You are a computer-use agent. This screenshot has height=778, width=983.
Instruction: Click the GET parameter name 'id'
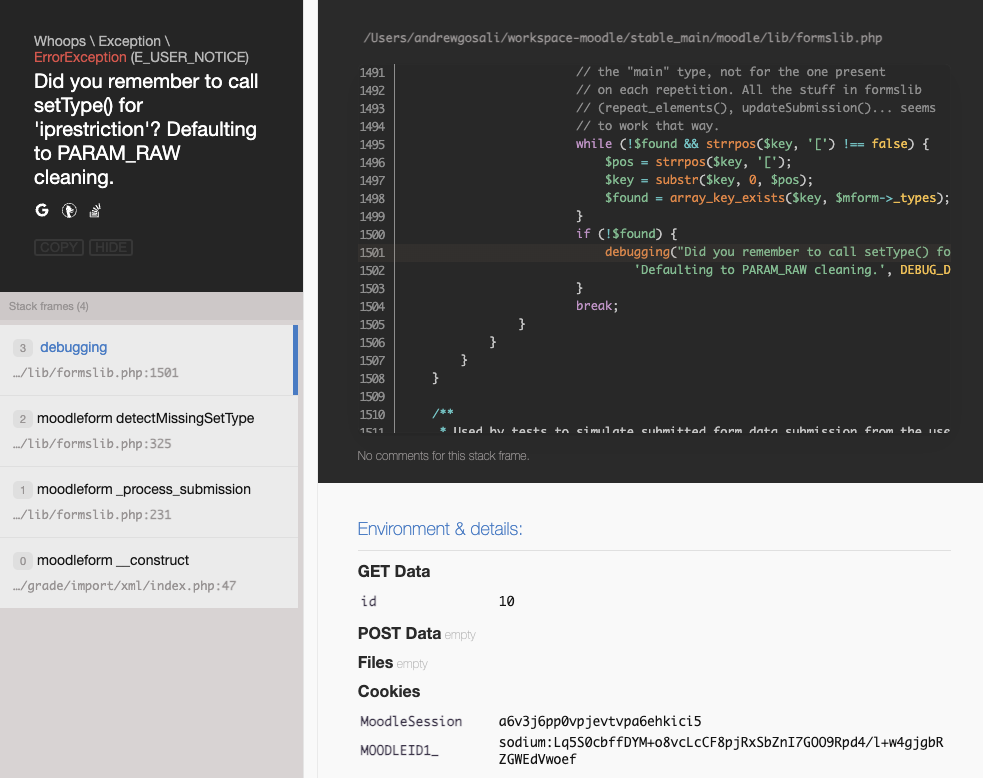pos(369,602)
